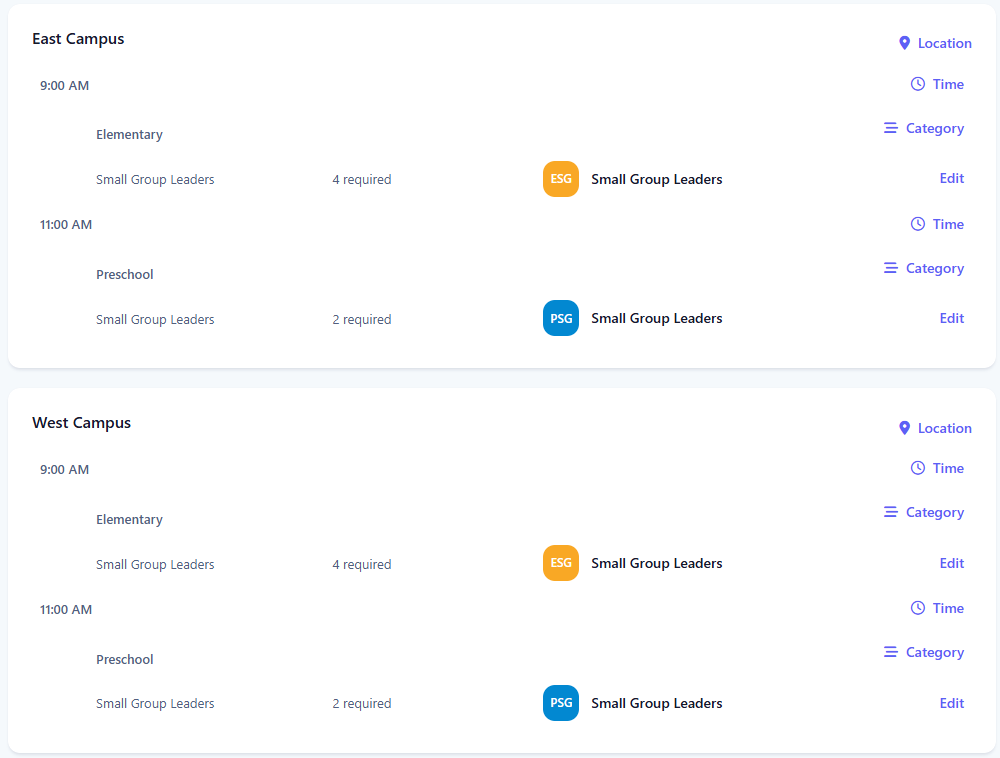Click the blue PSG badge under East Campus
The image size is (1000, 758).
click(x=561, y=318)
